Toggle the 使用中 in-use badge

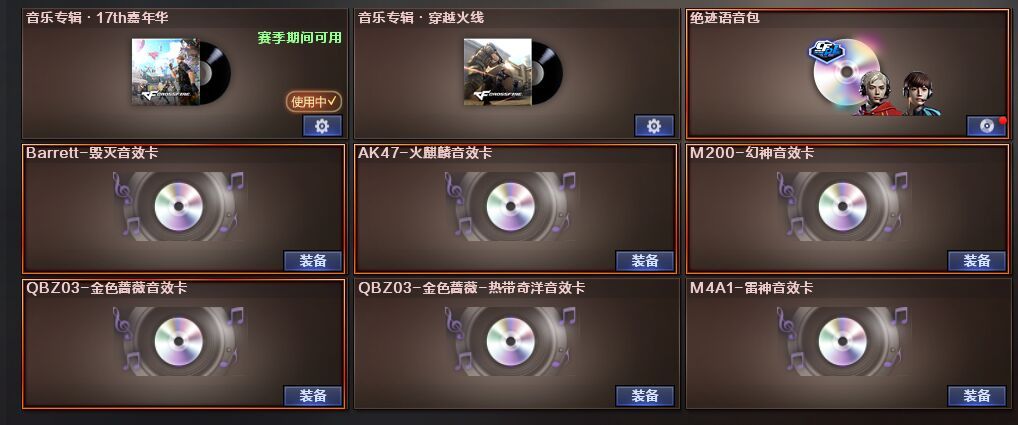pos(314,101)
